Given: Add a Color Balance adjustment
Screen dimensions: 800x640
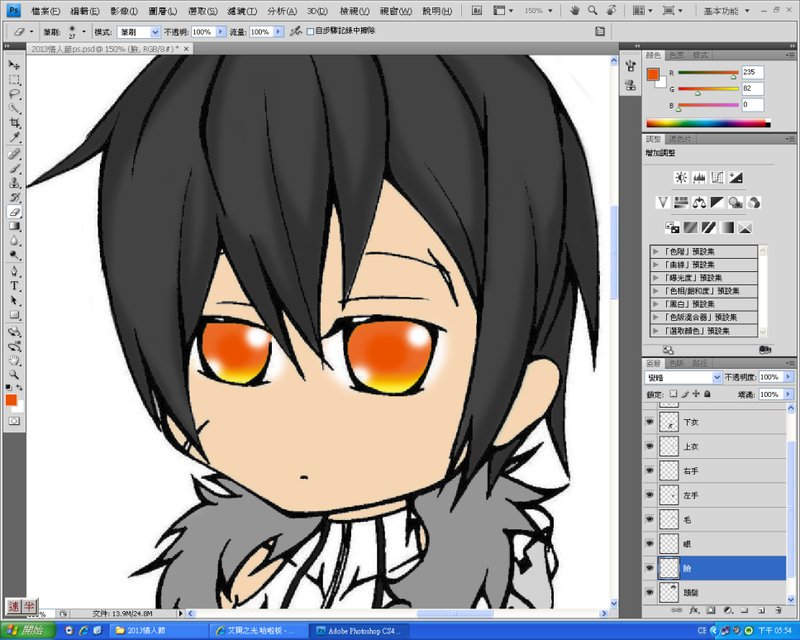Looking at the screenshot, I should coord(699,203).
